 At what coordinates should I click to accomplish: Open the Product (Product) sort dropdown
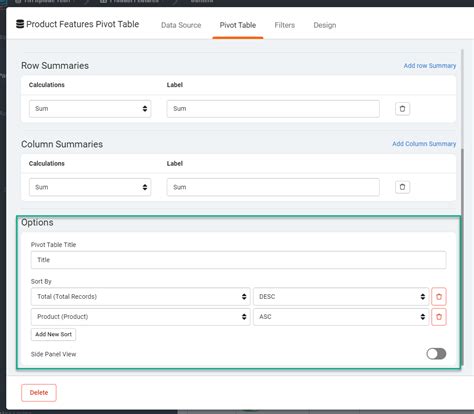click(140, 317)
